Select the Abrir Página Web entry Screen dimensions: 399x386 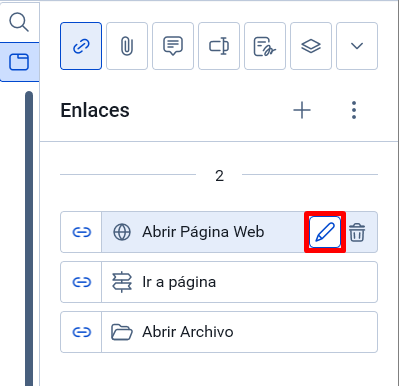(x=203, y=232)
